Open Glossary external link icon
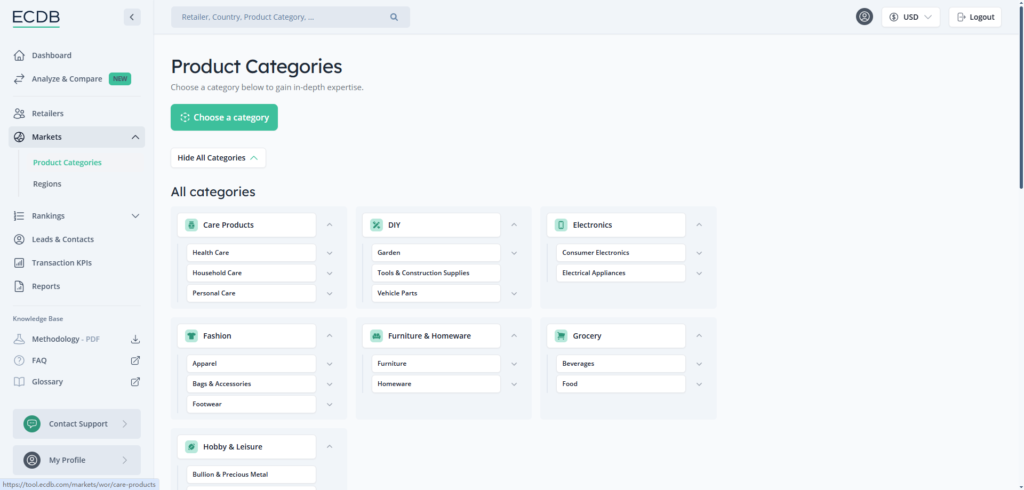 click(x=135, y=382)
